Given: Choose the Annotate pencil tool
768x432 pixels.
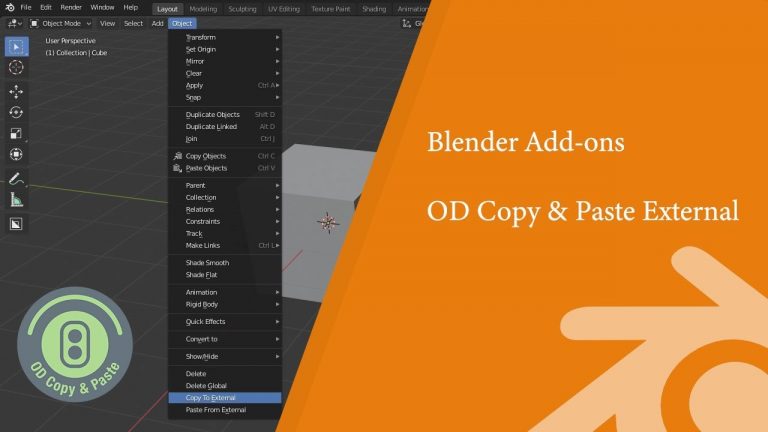Looking at the screenshot, I should click(x=16, y=178).
